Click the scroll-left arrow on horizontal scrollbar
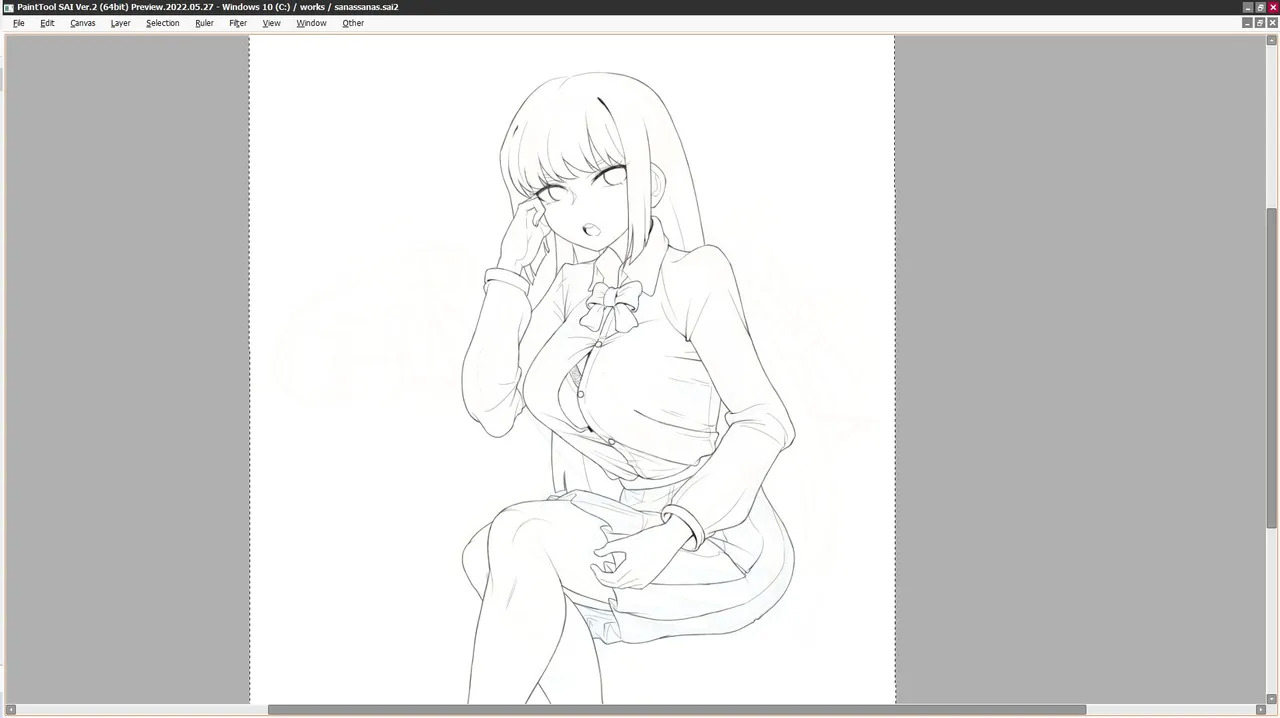Image resolution: width=1280 pixels, height=718 pixels. [x=11, y=710]
